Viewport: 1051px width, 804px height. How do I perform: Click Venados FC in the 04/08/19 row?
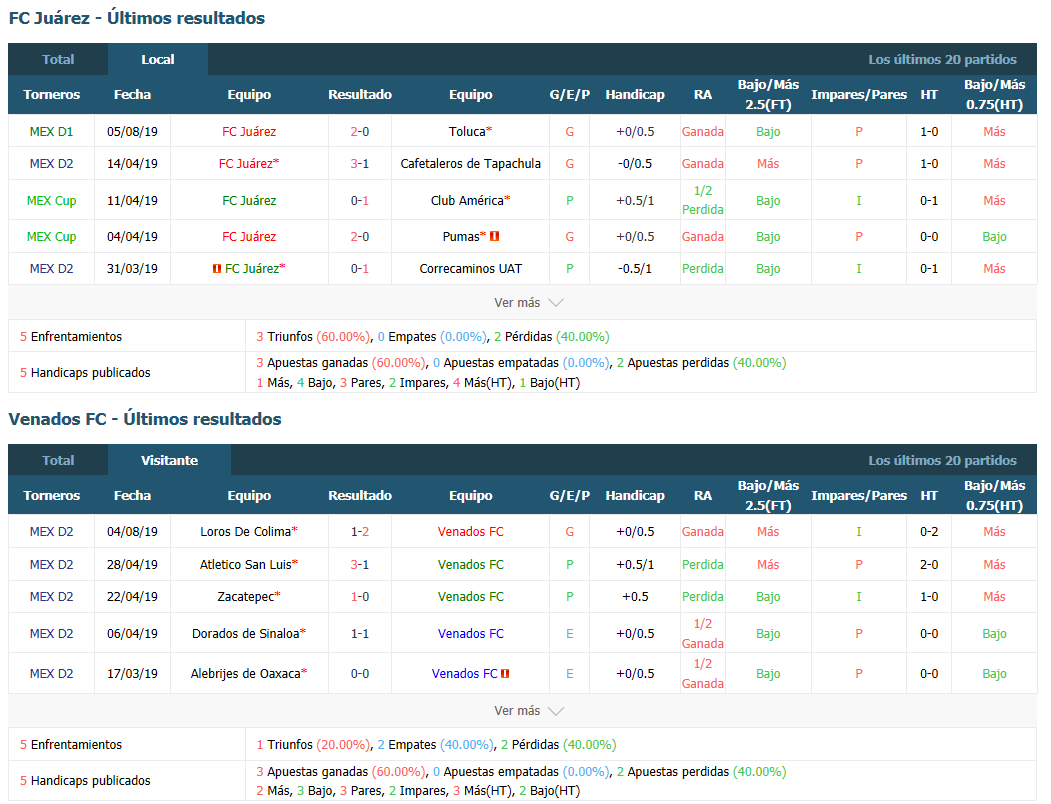471,532
